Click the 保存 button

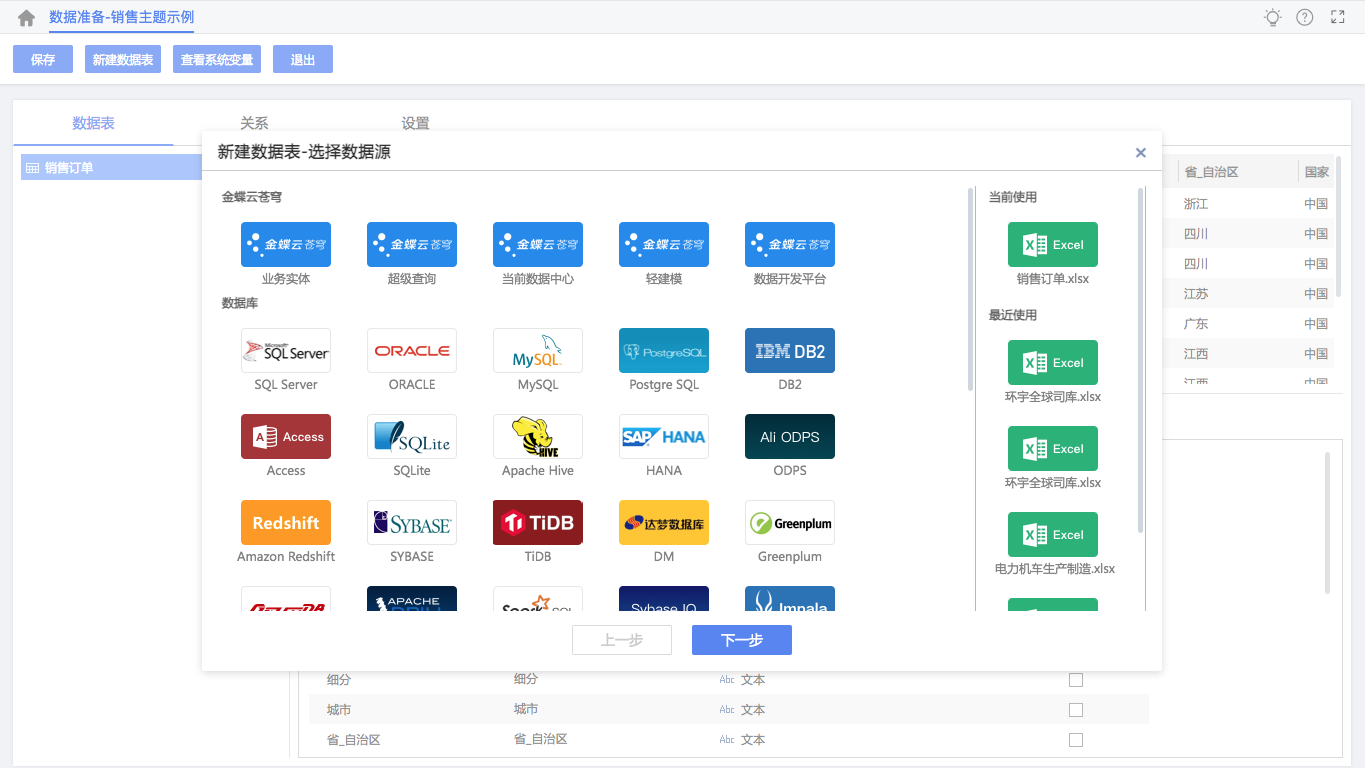tap(43, 59)
